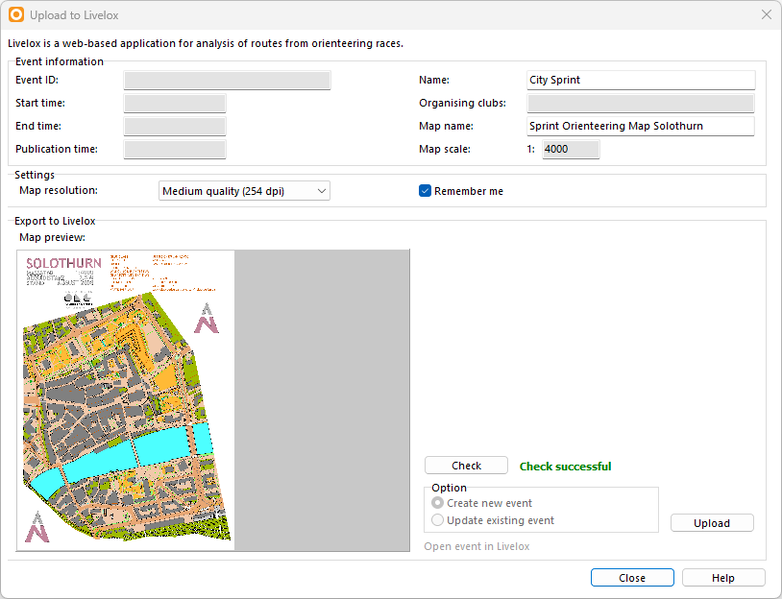Screen dimensions: 782x599
Task: Edit the Map name field
Action: [641, 126]
